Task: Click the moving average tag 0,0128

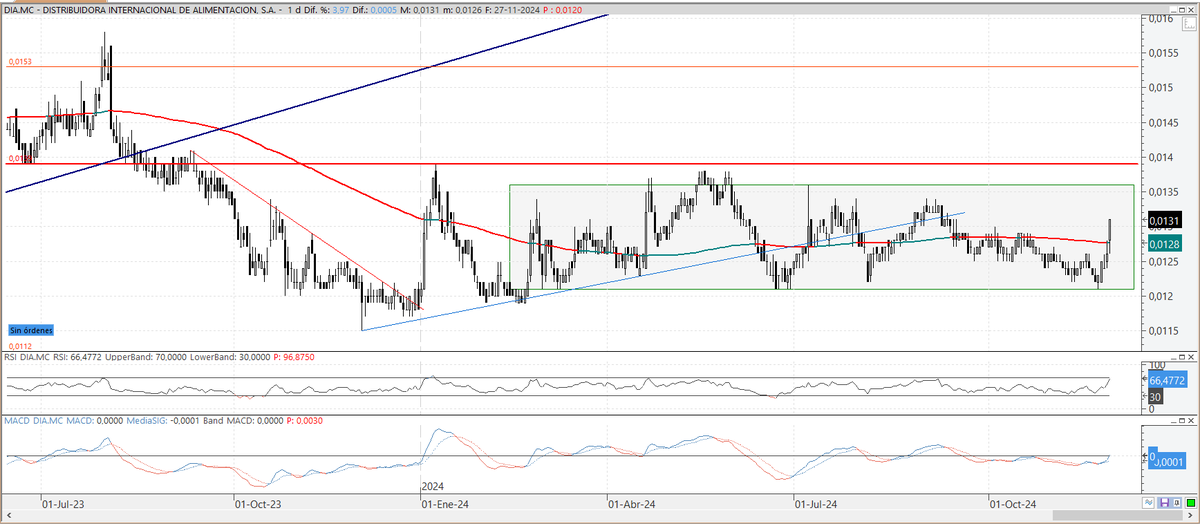Action: 1166,244
